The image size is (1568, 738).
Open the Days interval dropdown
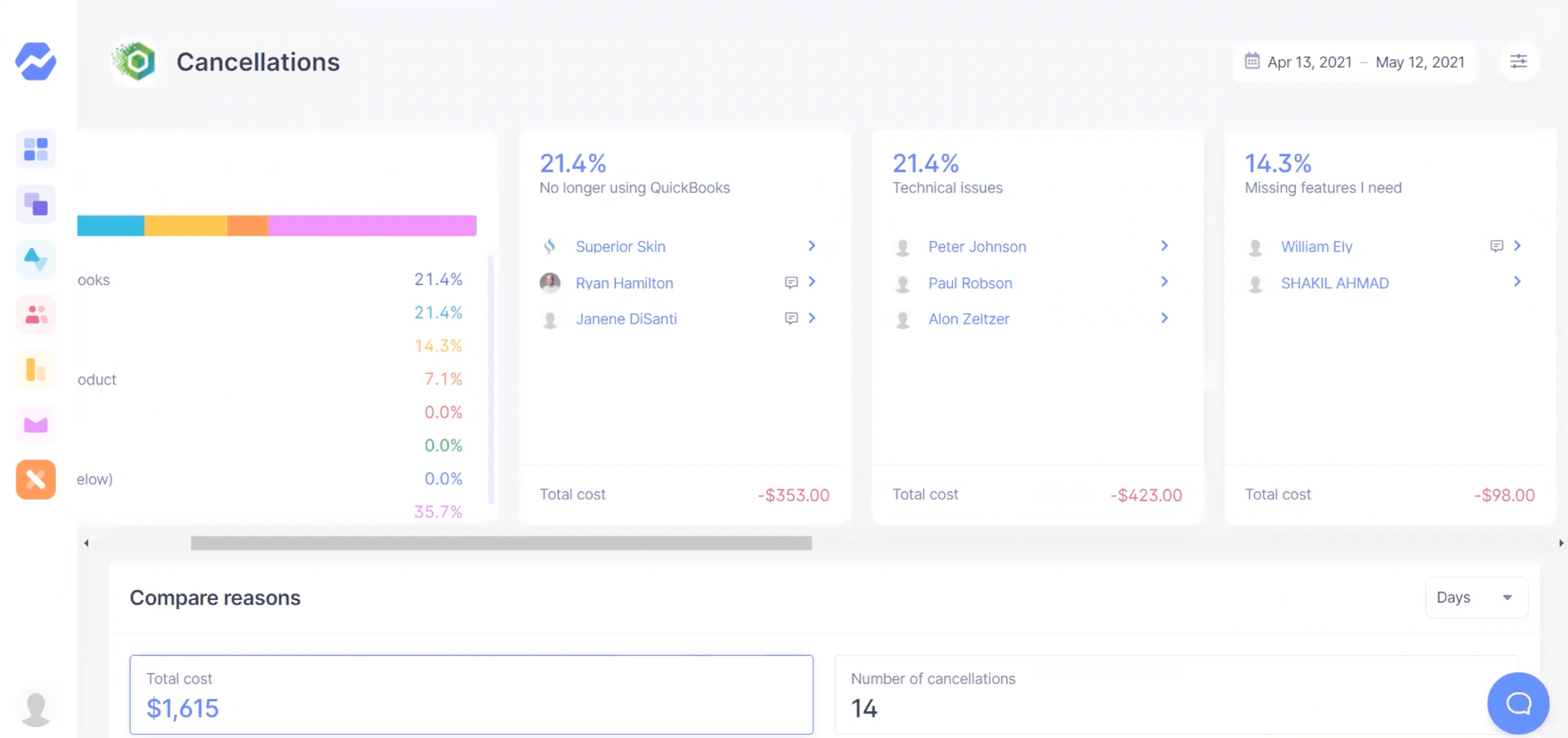point(1476,597)
